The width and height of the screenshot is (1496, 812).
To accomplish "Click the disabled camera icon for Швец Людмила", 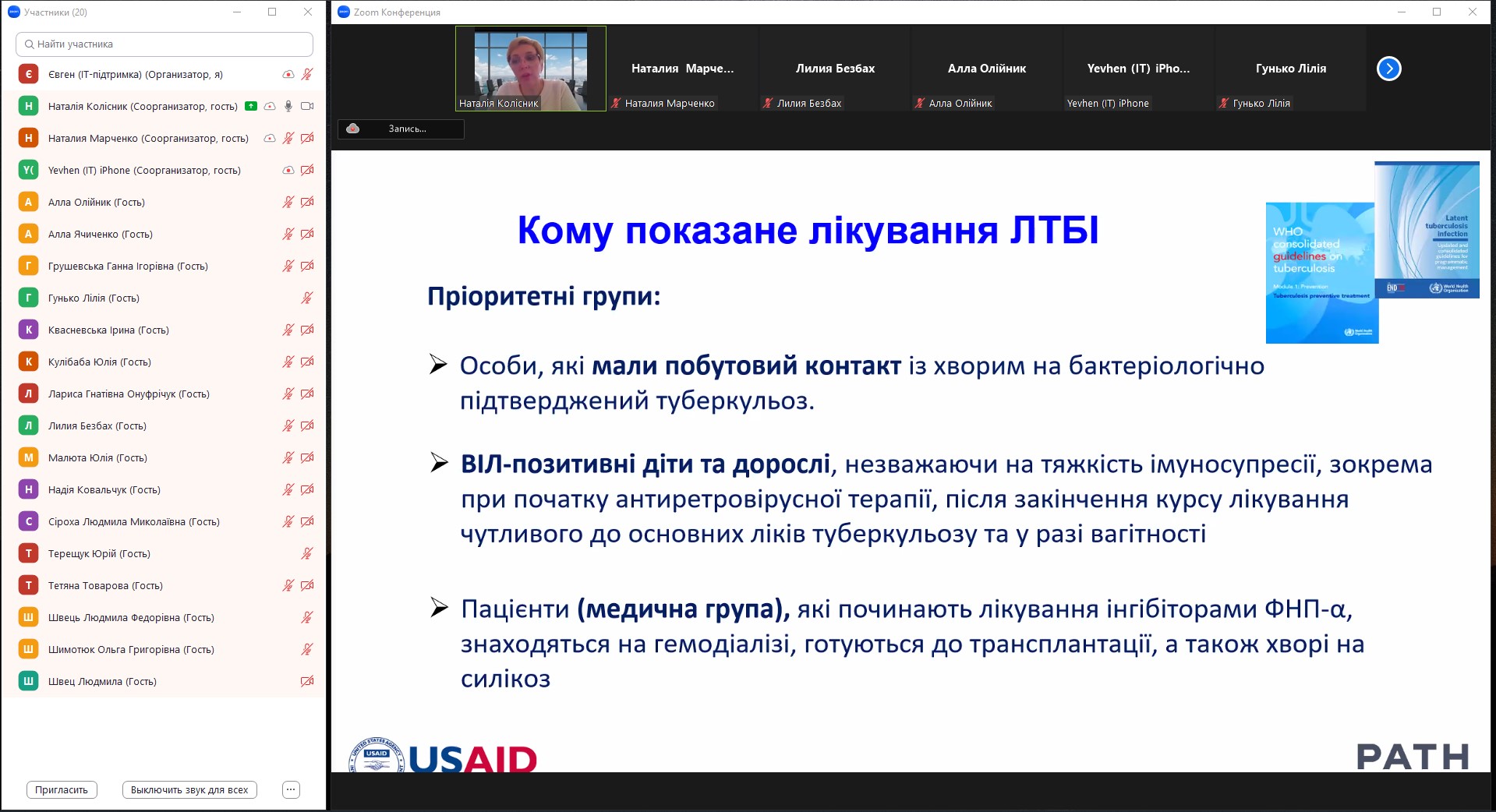I will coord(307,681).
